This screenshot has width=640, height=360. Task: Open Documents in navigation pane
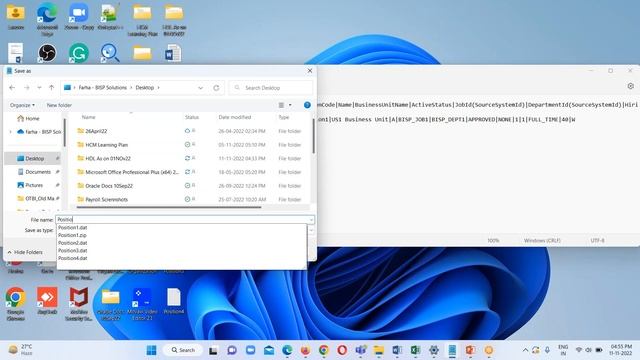coord(38,172)
